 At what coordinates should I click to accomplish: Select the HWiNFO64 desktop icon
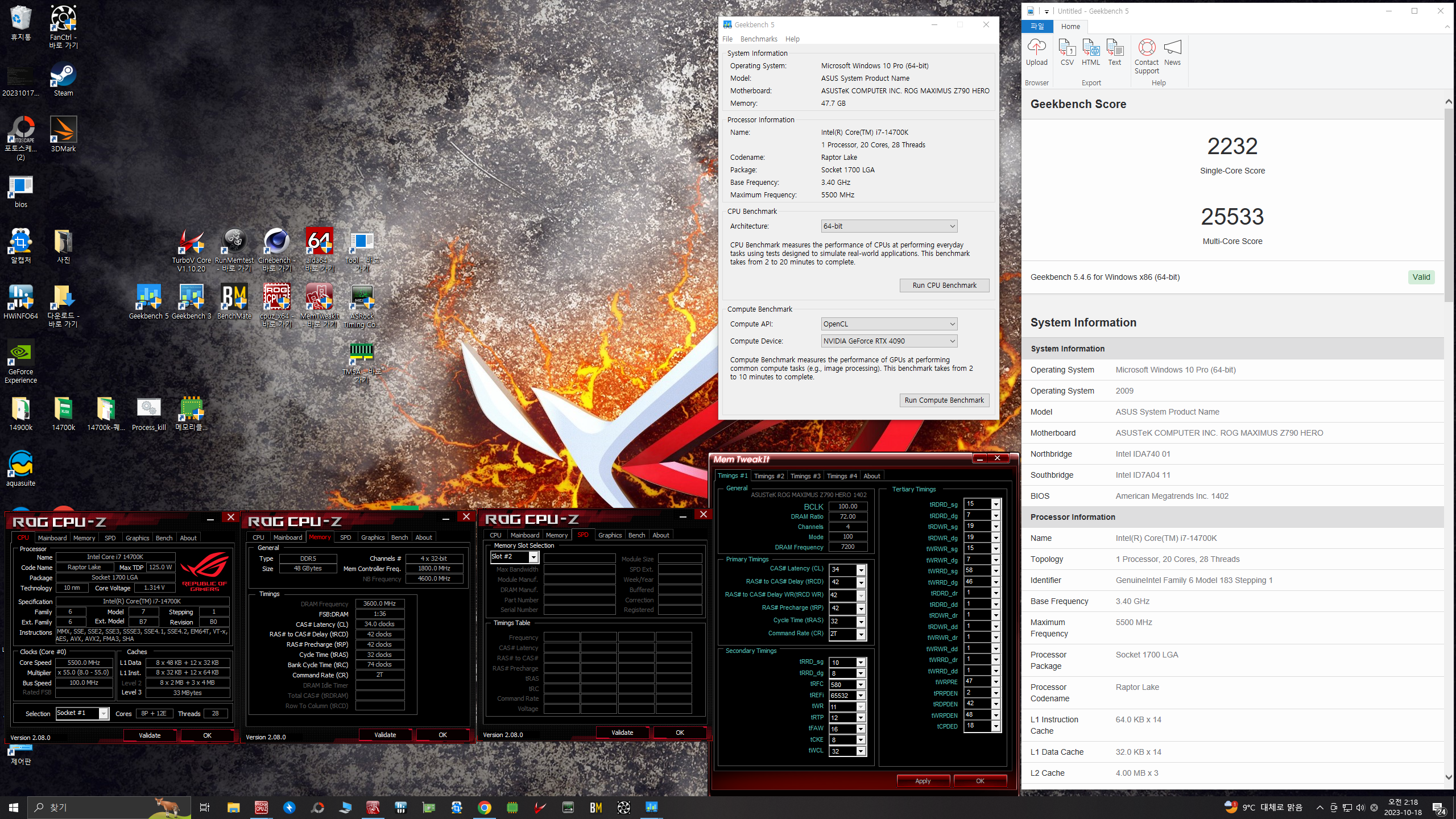(x=20, y=302)
